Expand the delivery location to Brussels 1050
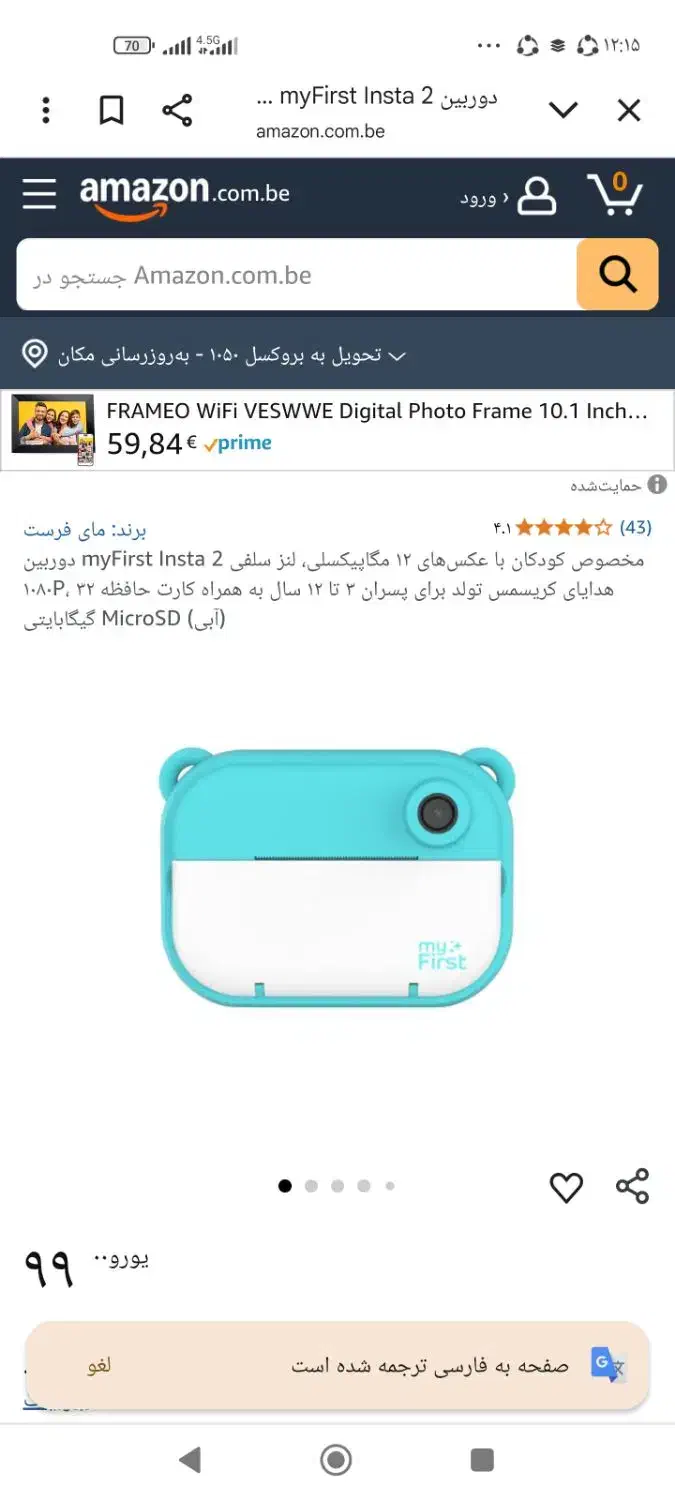The image size is (675, 1500). [x=216, y=355]
